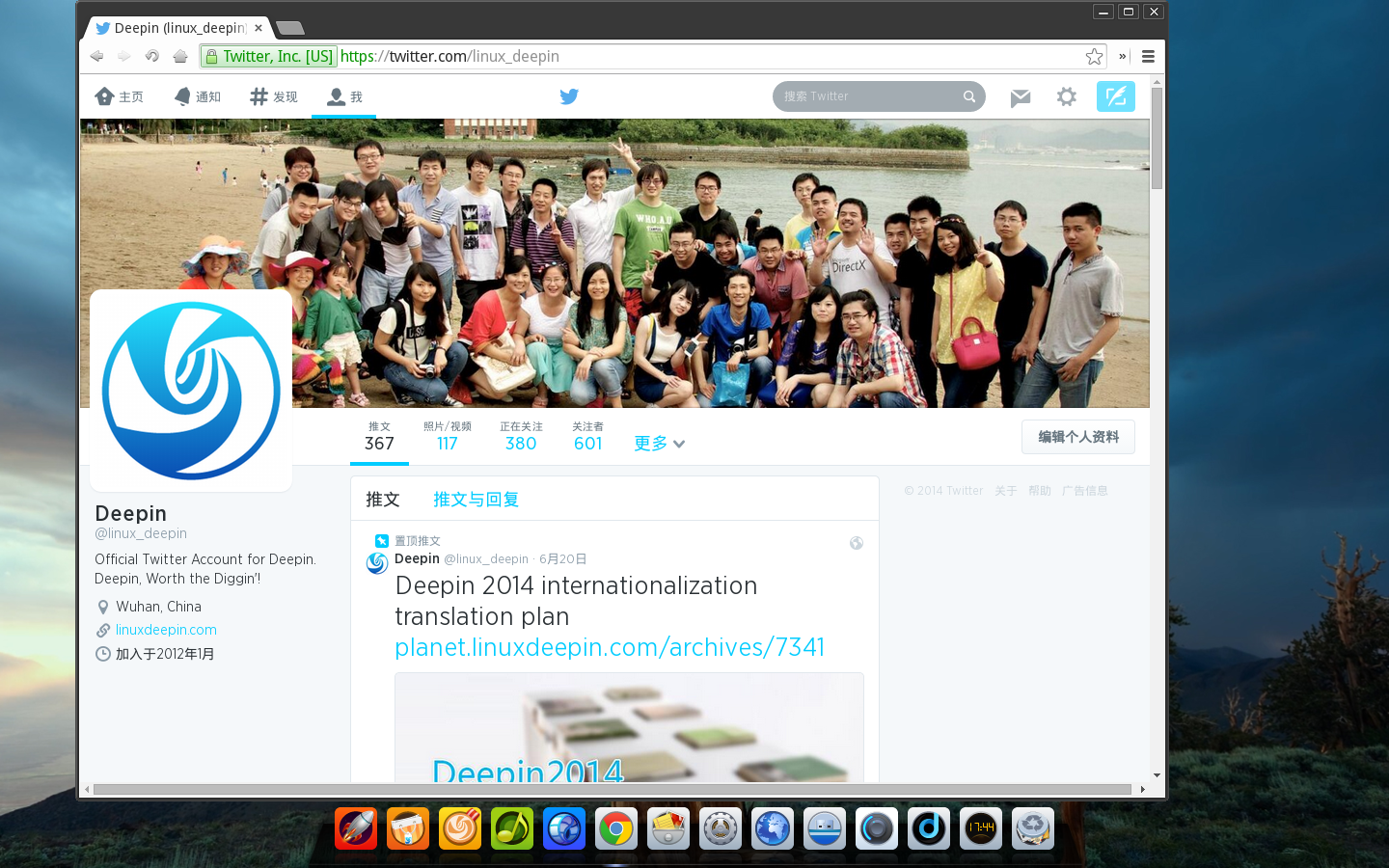Open the orange swirl software center icon in the dock
The image size is (1389, 868).
point(460,828)
